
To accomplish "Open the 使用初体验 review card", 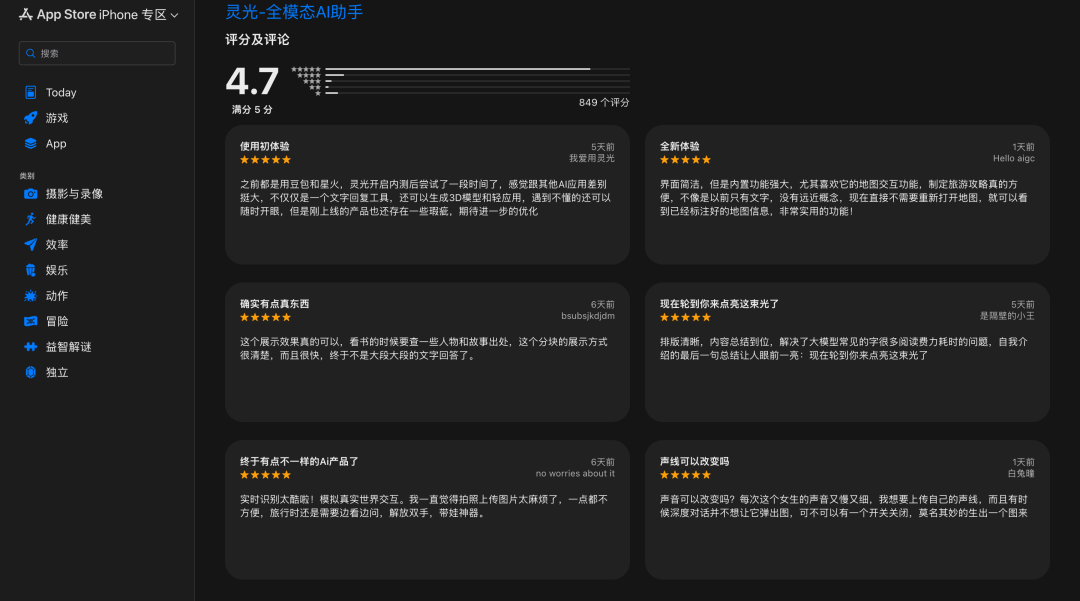I will pos(427,194).
